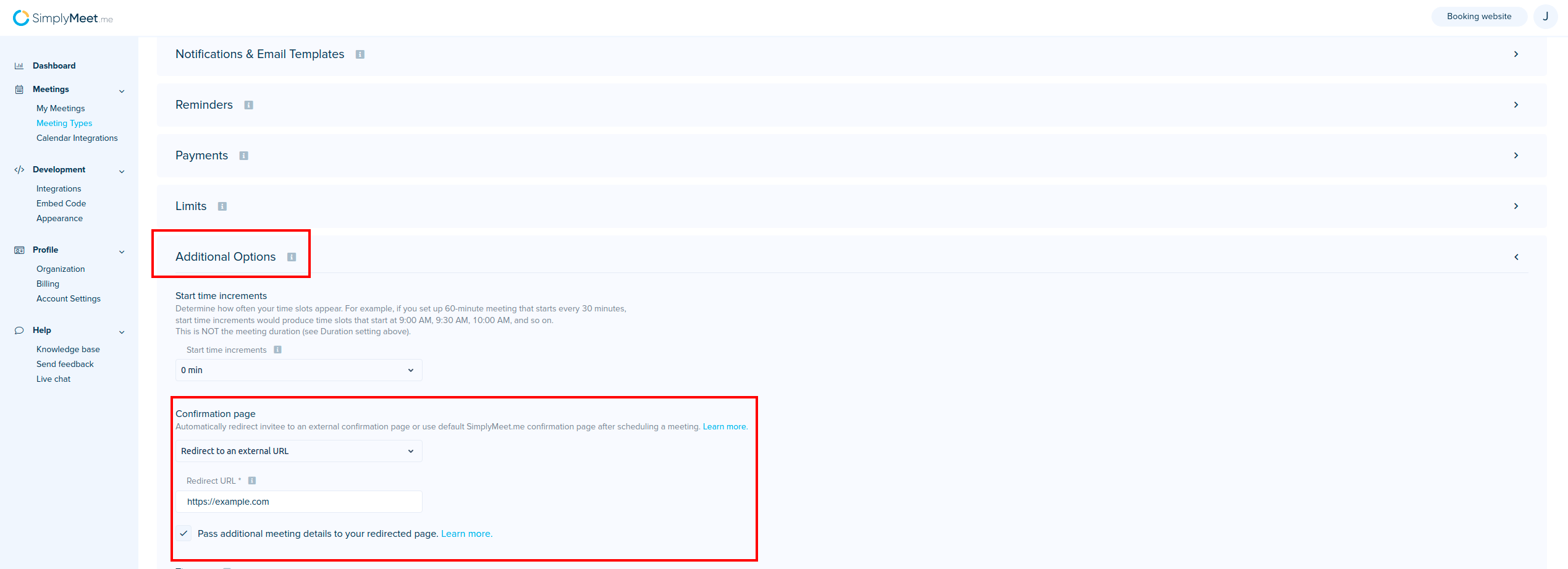Screen dimensions: 1568x569
Task: Expand the Reminders section
Action: [x=1515, y=105]
